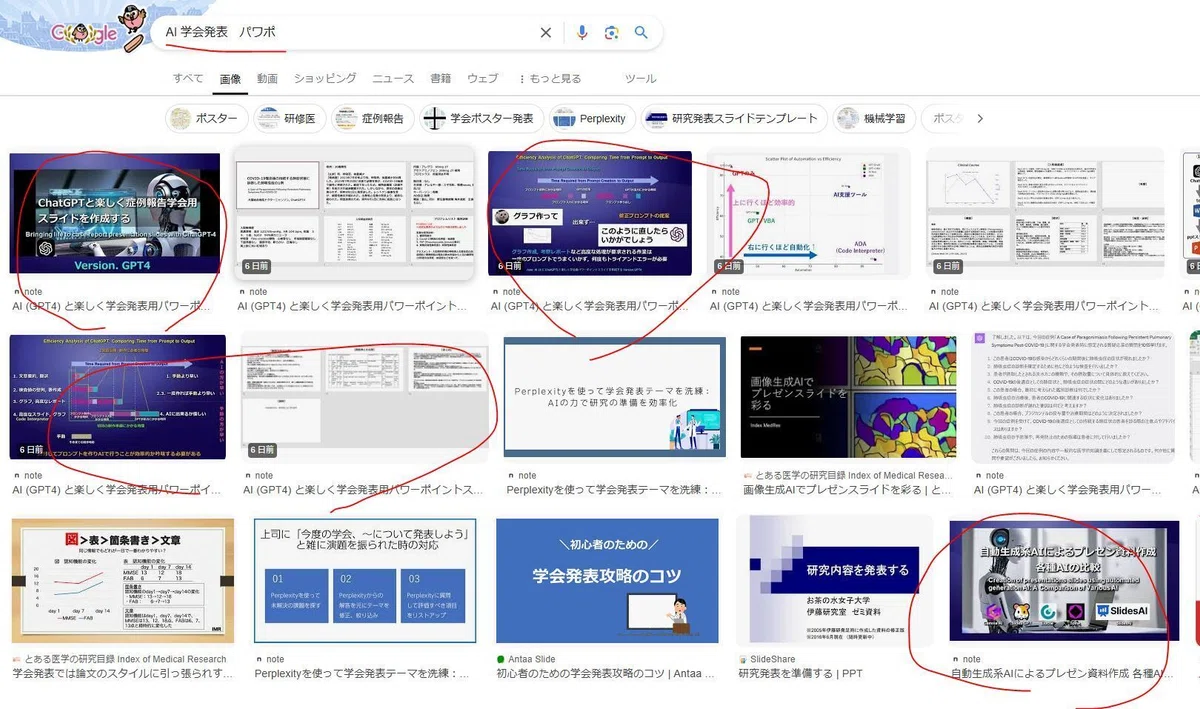Open the 学会発表攻略のコツ thumbnail
Image resolution: width=1200 pixels, height=709 pixels.
[607, 582]
